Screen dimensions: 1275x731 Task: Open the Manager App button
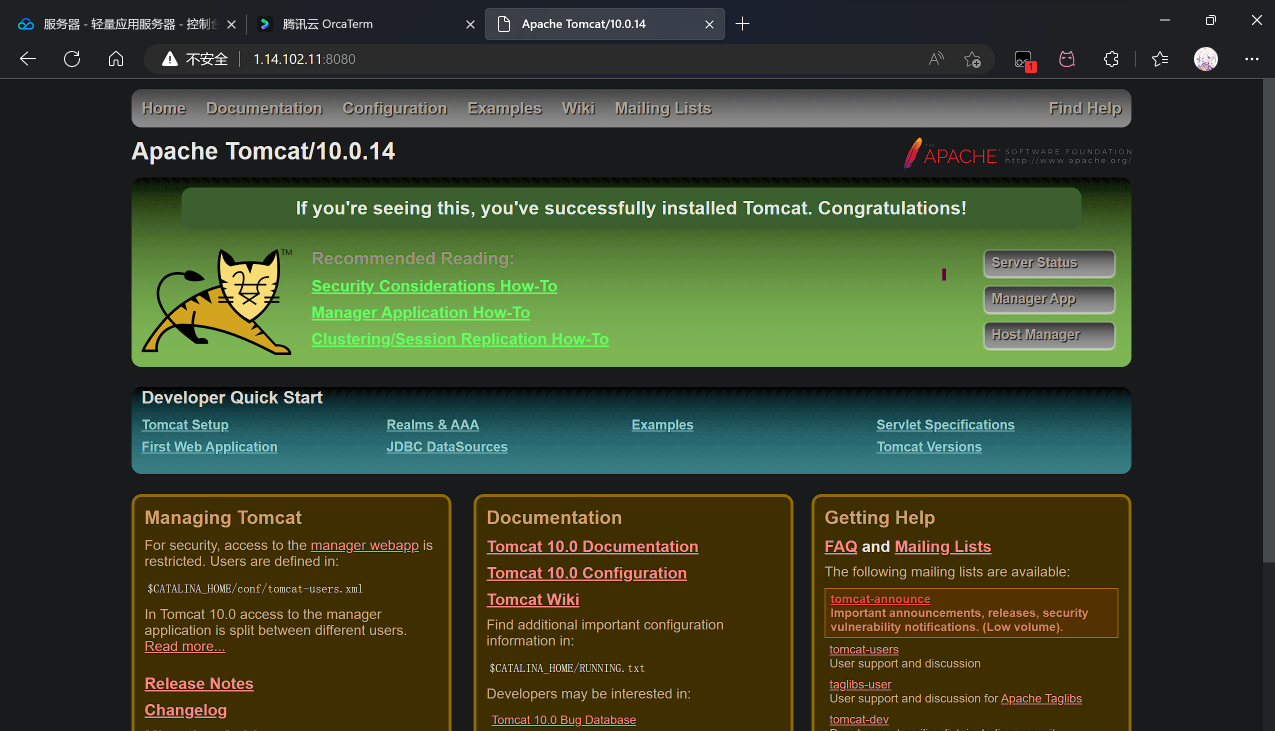point(1048,299)
